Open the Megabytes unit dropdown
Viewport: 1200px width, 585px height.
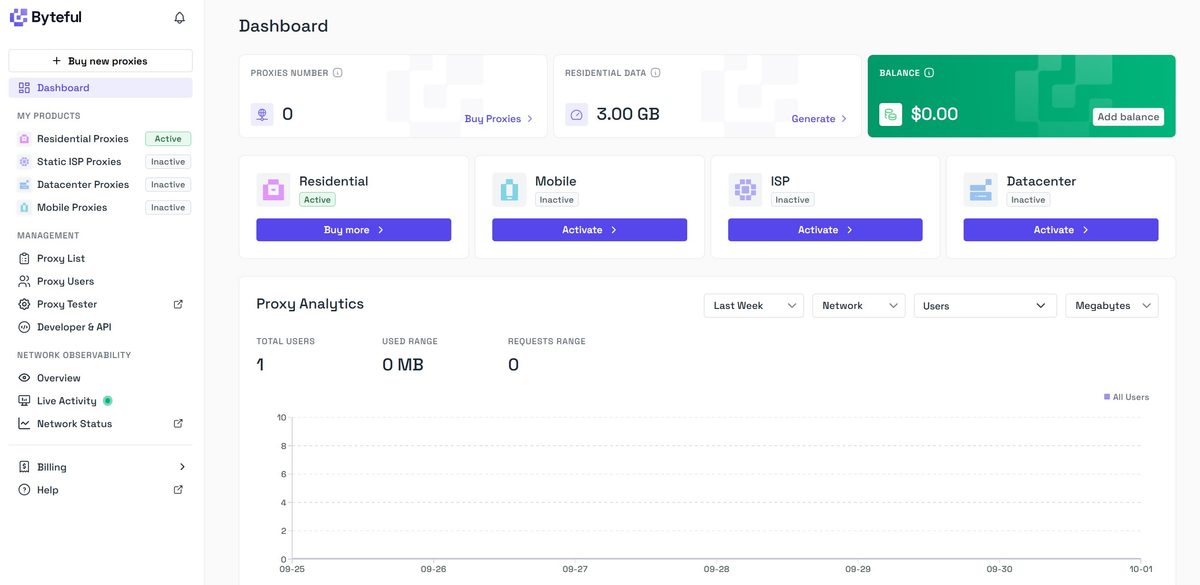click(1112, 306)
